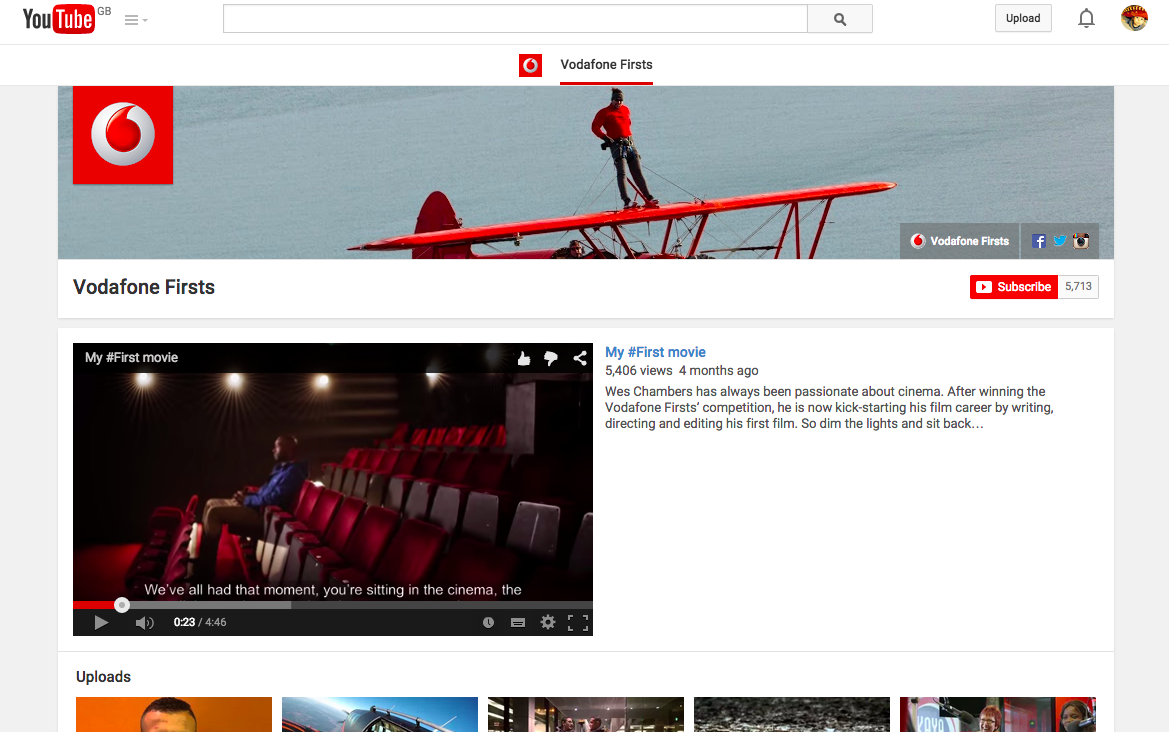Screen dimensions: 1169x732
Task: Open the YouTube home logo
Action: tap(59, 19)
